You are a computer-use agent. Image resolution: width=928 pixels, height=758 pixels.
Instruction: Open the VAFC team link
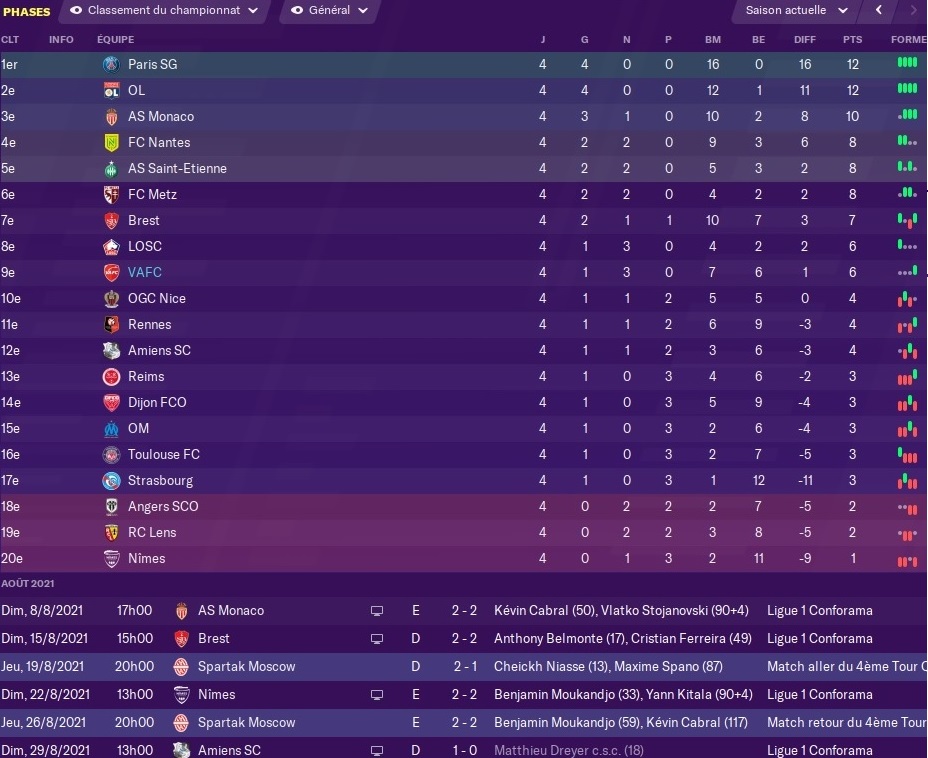click(144, 272)
